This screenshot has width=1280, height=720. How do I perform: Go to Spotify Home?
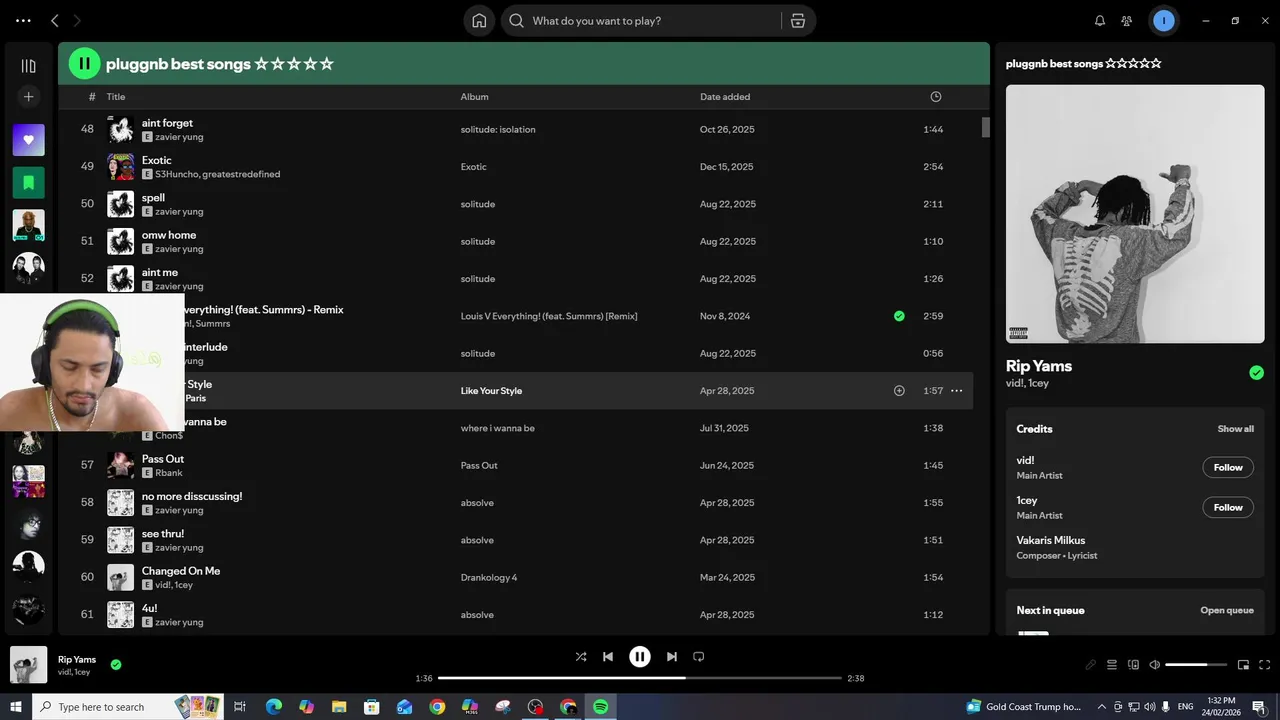coord(479,21)
